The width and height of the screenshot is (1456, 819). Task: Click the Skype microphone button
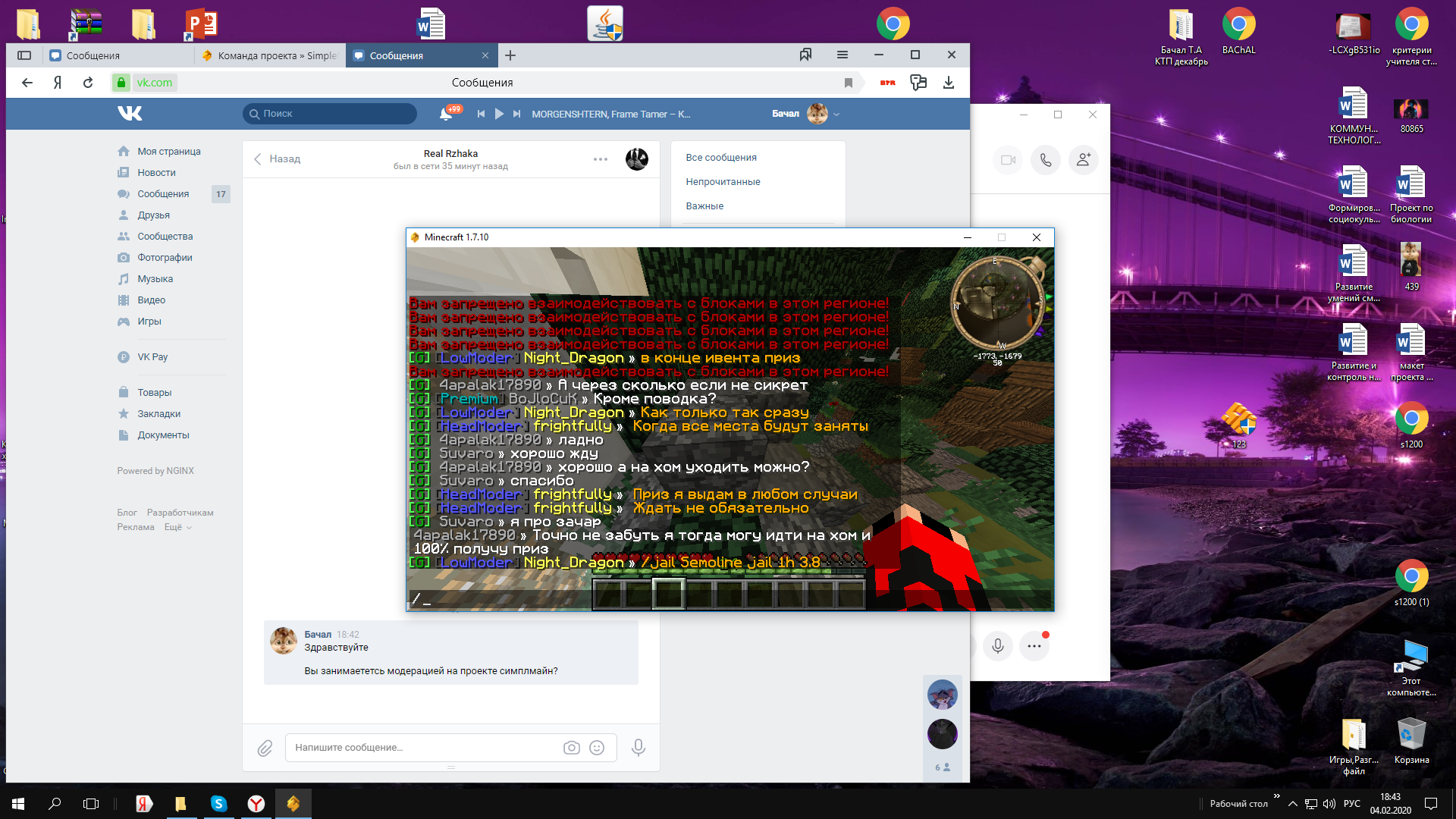(x=998, y=646)
